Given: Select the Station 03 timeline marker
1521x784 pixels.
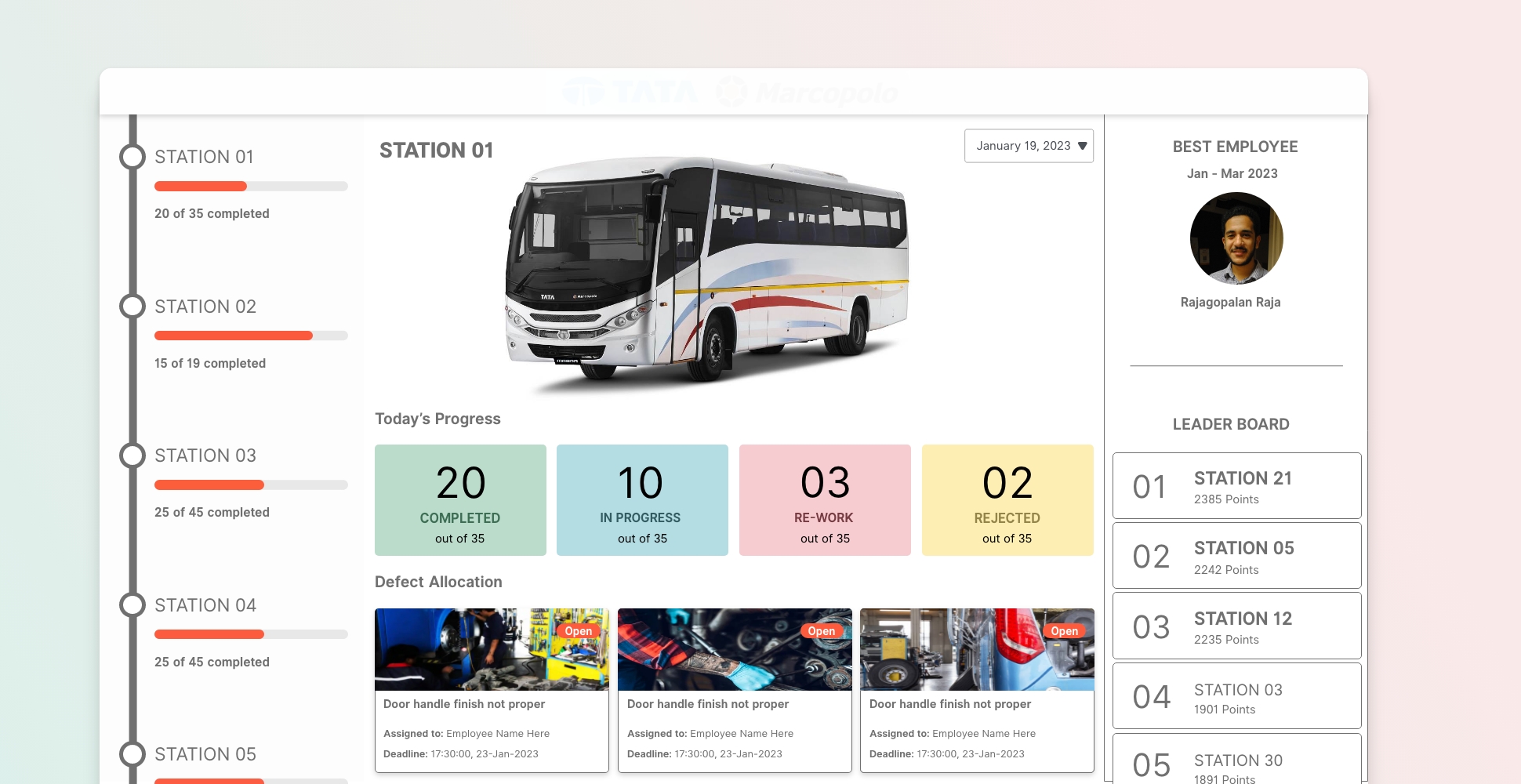Looking at the screenshot, I should 132,456.
